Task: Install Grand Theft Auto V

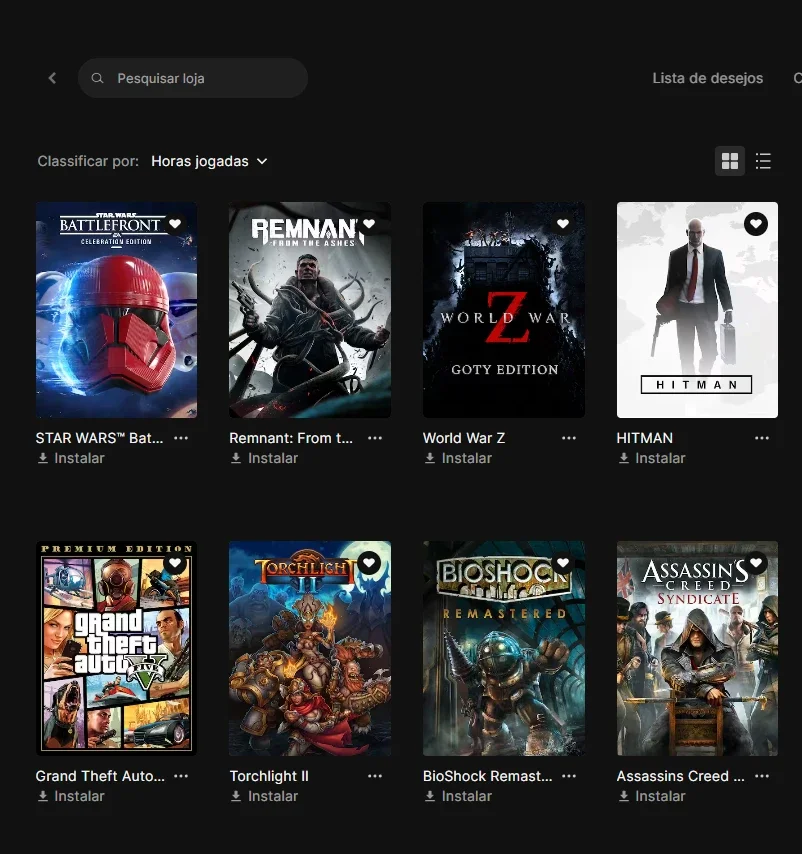Action: click(x=71, y=796)
